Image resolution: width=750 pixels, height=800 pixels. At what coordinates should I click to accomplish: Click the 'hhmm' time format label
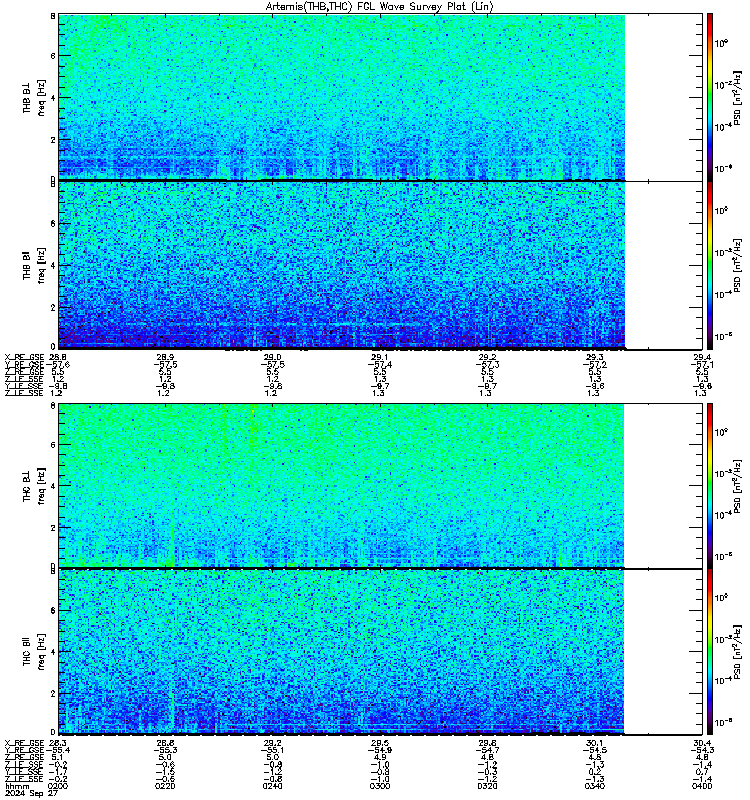pyautogui.click(x=17, y=786)
